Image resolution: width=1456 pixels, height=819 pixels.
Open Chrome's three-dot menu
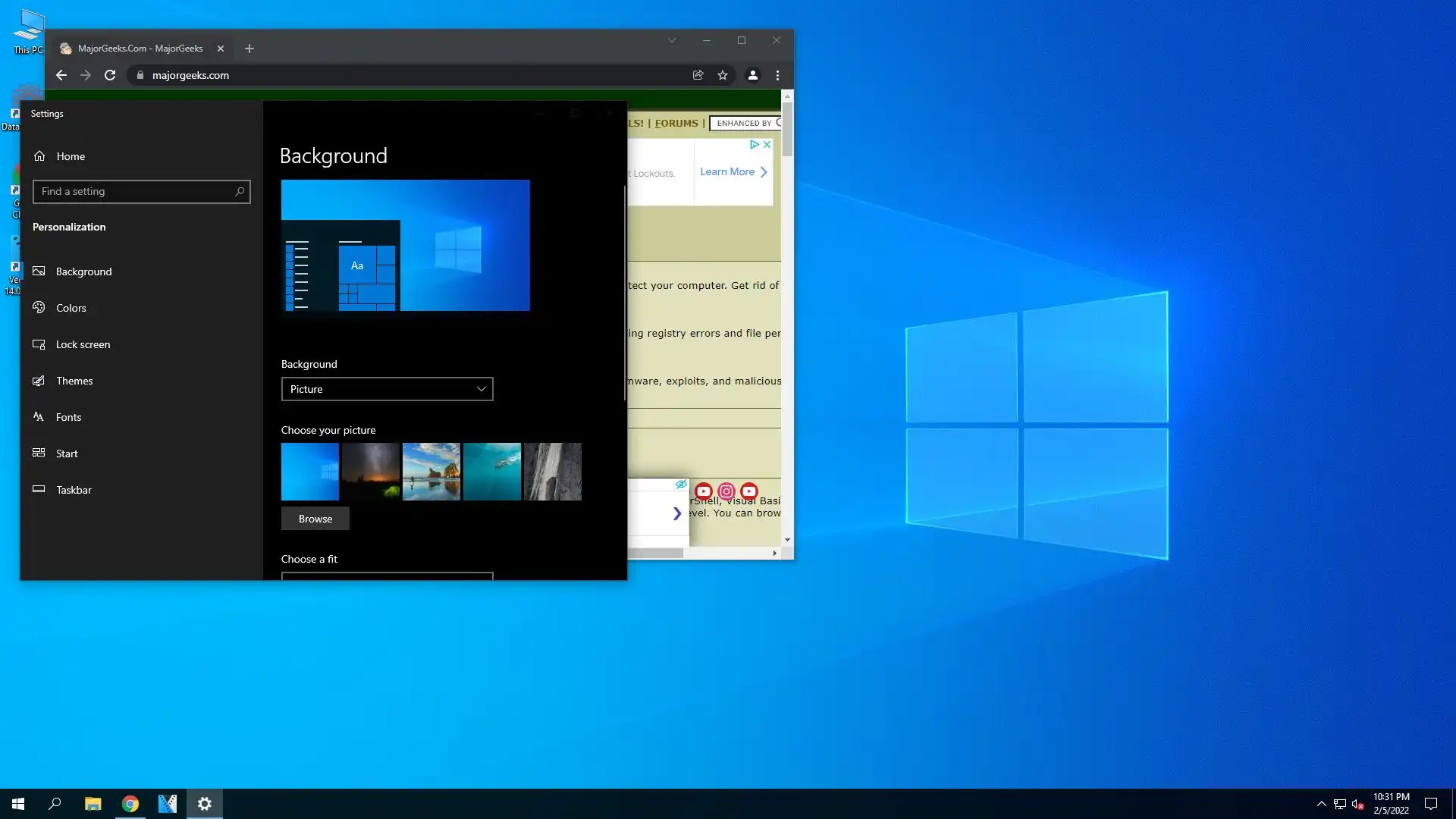777,75
